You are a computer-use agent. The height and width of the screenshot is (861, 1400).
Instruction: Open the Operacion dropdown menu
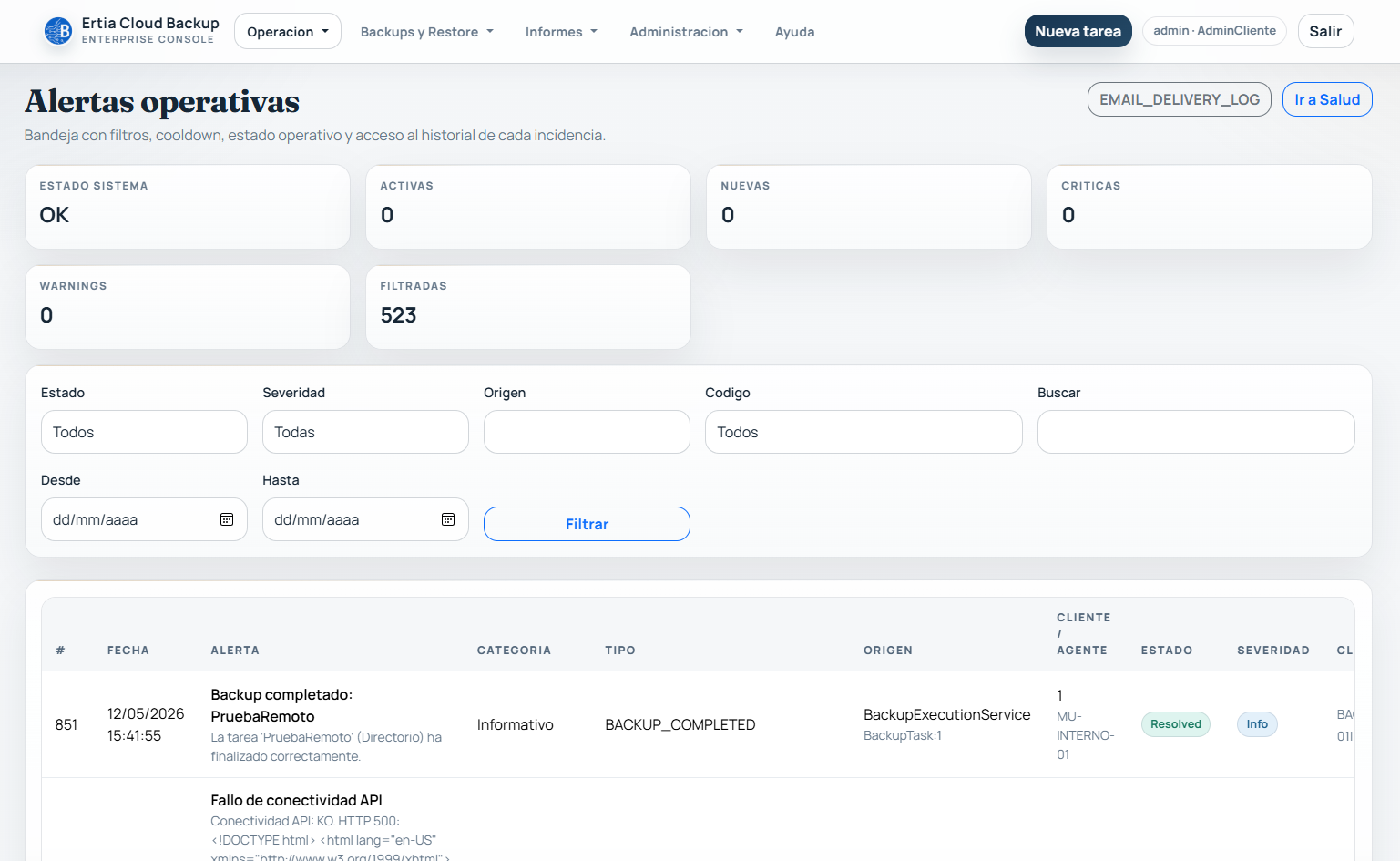(288, 31)
